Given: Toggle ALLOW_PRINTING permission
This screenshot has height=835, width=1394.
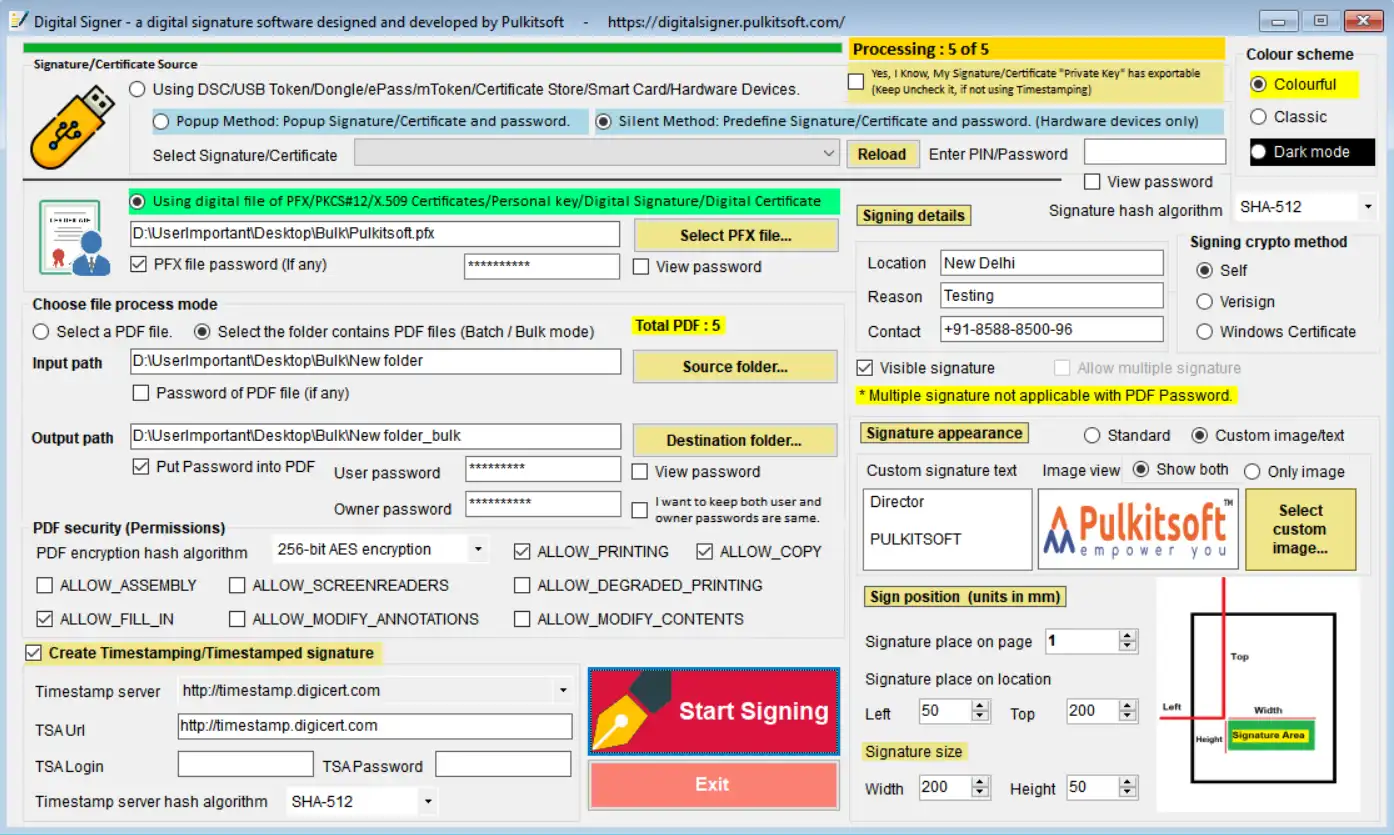Looking at the screenshot, I should click(x=522, y=551).
